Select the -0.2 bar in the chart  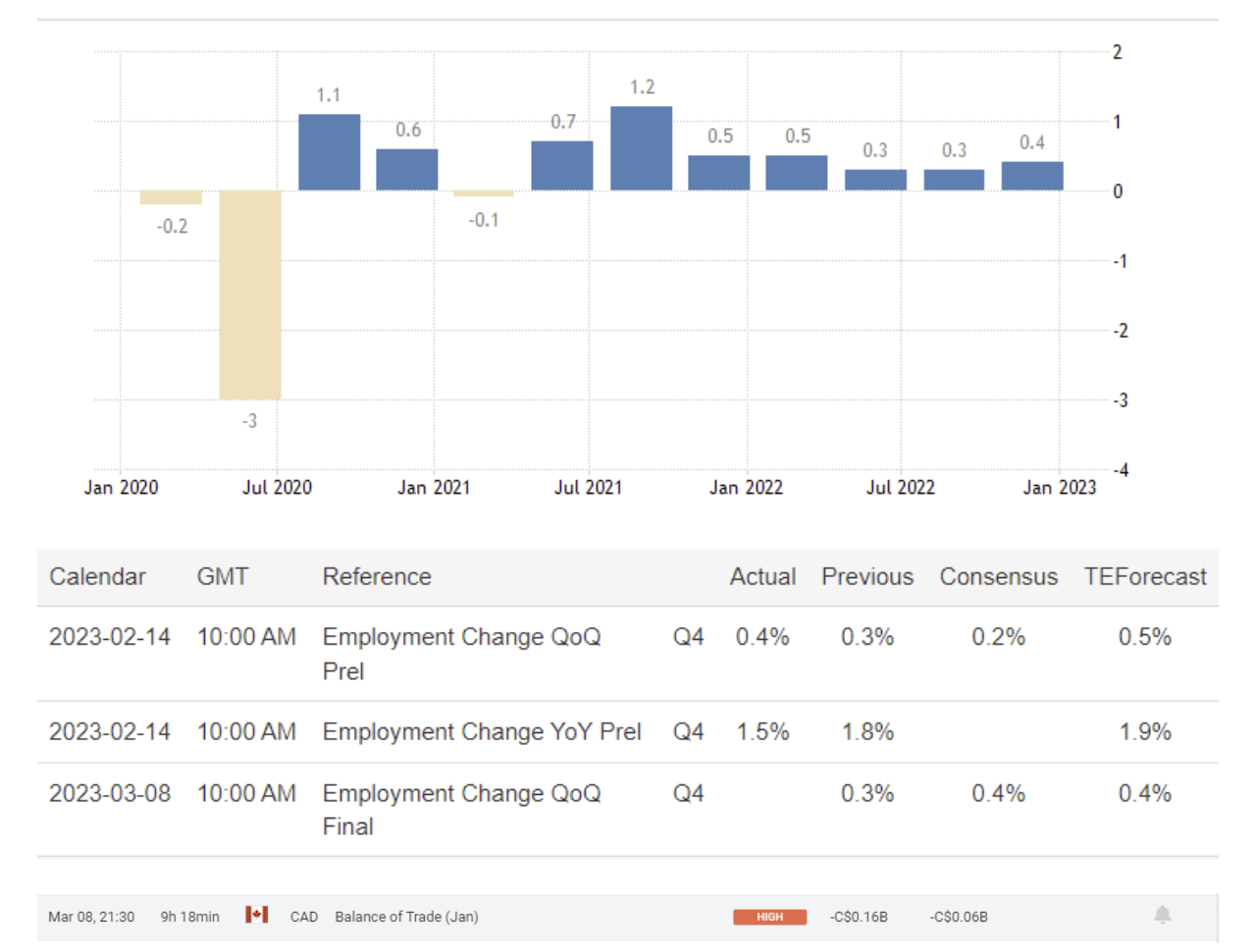pyautogui.click(x=171, y=197)
